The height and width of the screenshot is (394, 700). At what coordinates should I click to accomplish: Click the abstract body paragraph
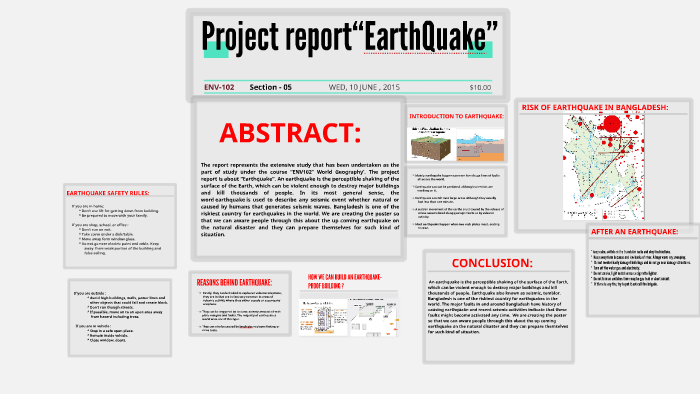click(300, 199)
